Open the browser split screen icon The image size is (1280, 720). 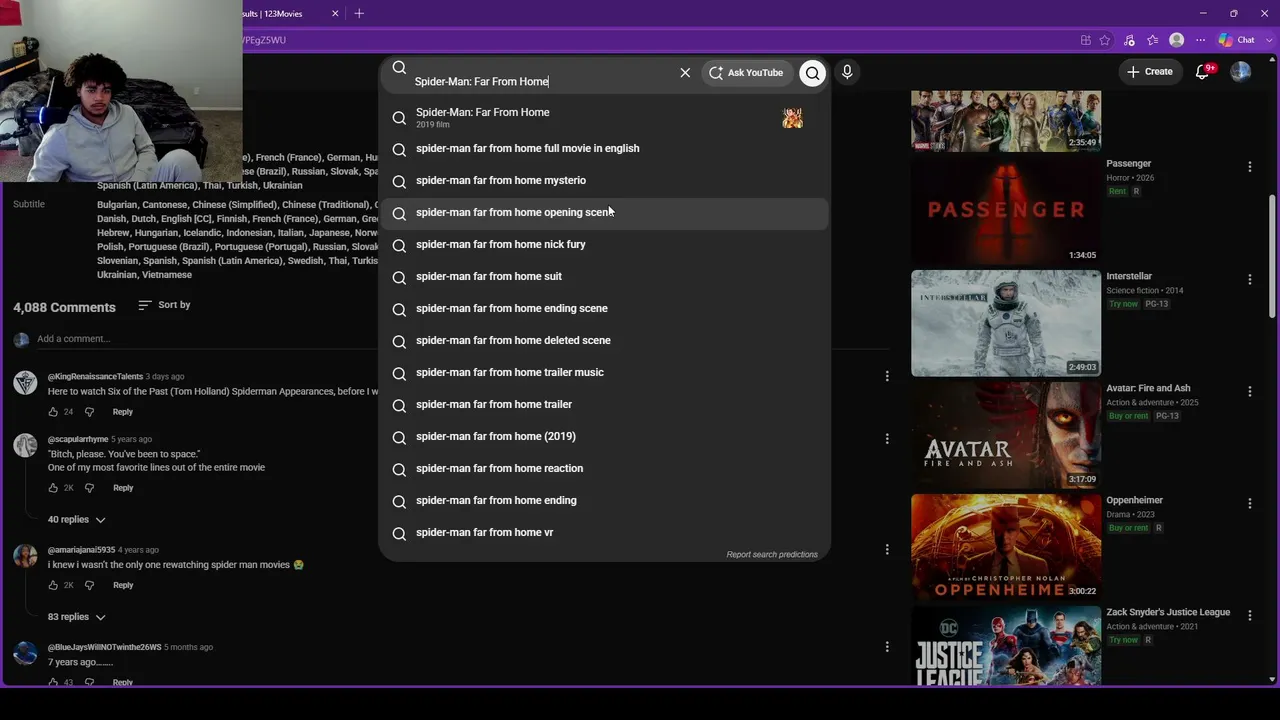1085,40
